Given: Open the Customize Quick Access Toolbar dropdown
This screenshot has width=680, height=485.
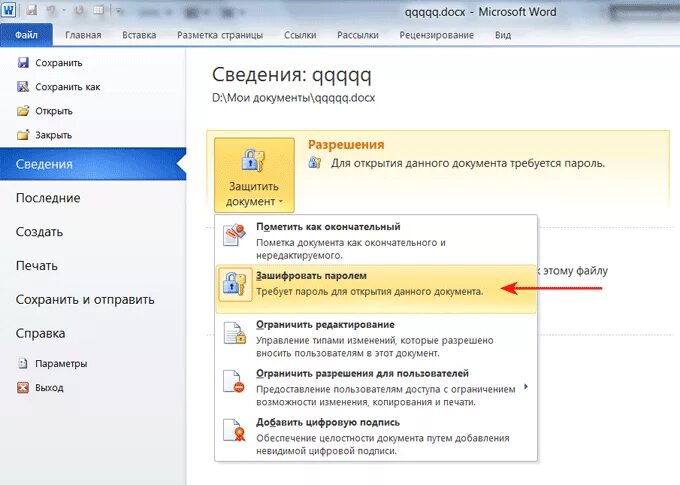Looking at the screenshot, I should [x=118, y=11].
